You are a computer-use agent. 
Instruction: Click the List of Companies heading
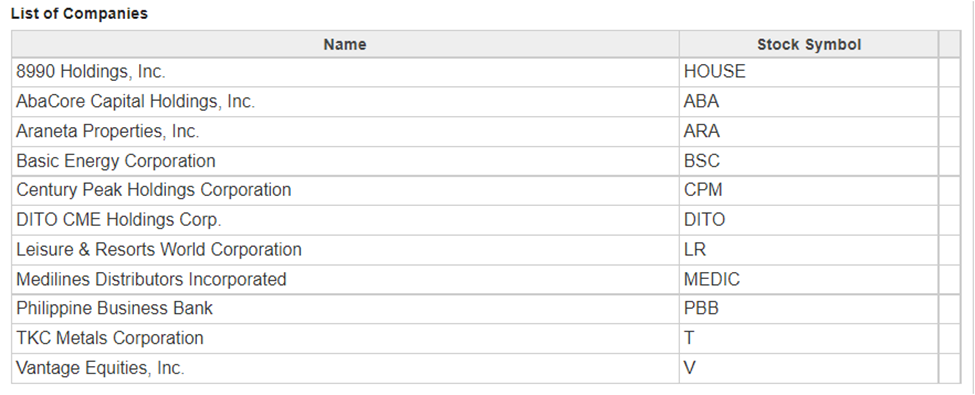point(80,14)
